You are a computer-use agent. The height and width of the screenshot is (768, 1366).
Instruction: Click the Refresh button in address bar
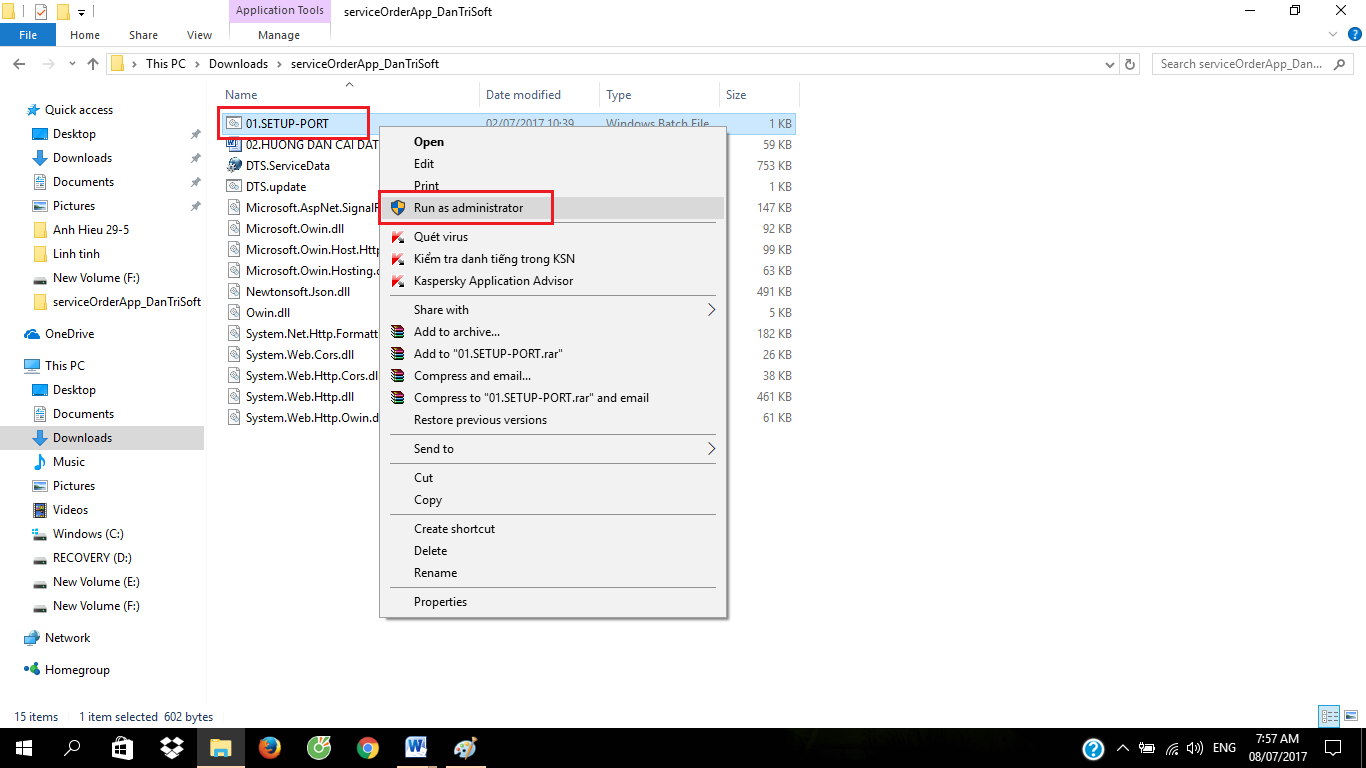(x=1131, y=64)
